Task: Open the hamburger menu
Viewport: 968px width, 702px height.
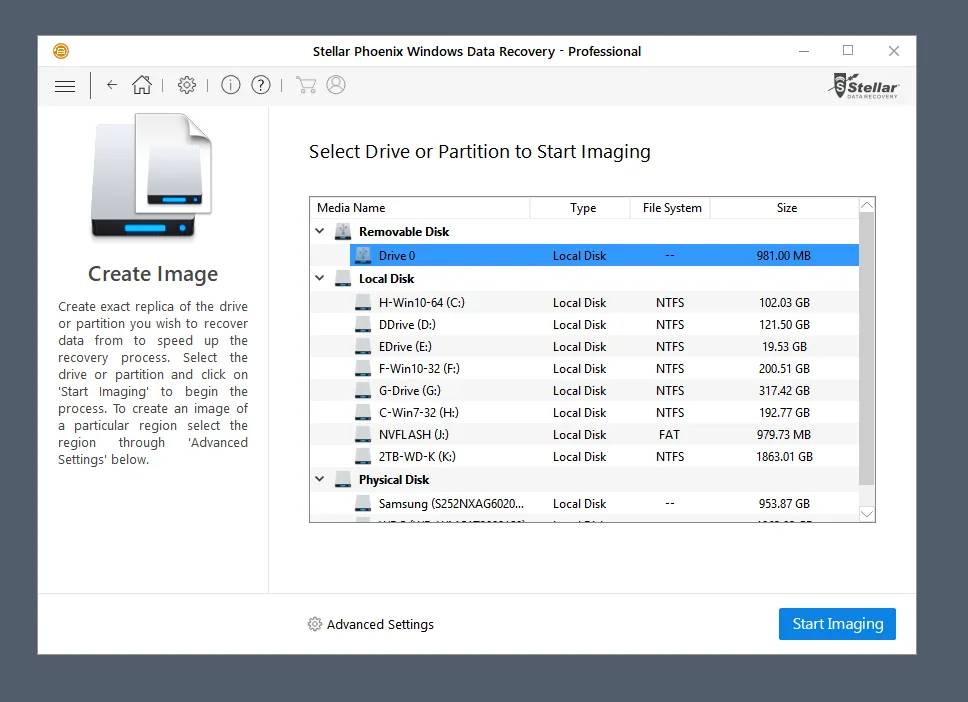Action: pyautogui.click(x=65, y=86)
